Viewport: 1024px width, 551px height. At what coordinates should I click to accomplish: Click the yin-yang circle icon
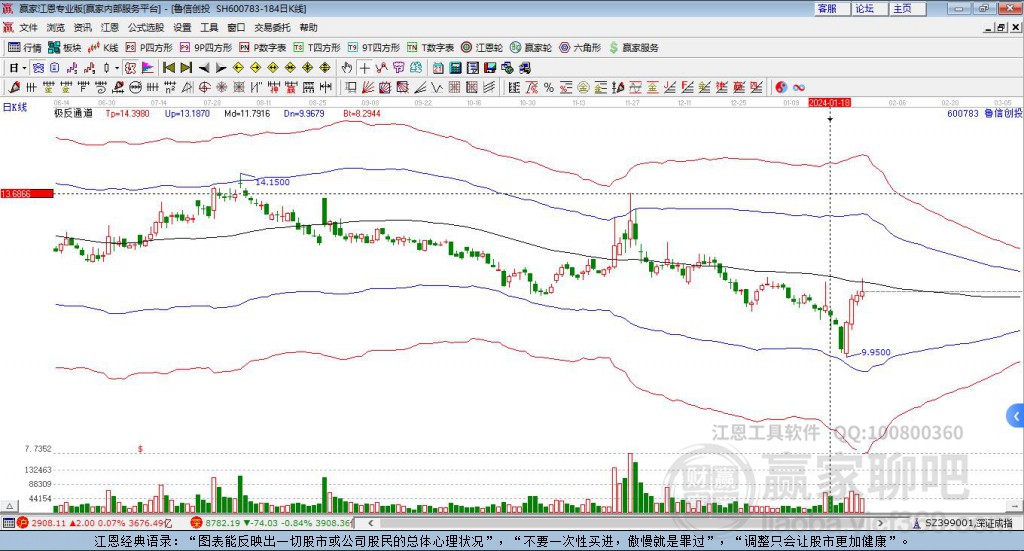(x=781, y=87)
